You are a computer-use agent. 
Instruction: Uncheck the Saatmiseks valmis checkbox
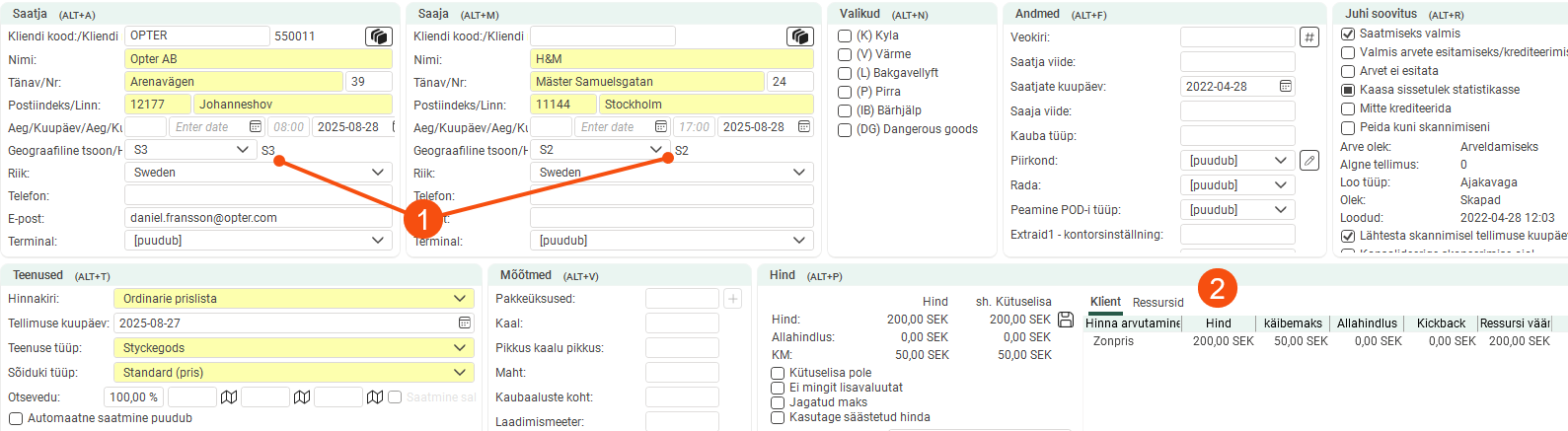tap(1348, 34)
